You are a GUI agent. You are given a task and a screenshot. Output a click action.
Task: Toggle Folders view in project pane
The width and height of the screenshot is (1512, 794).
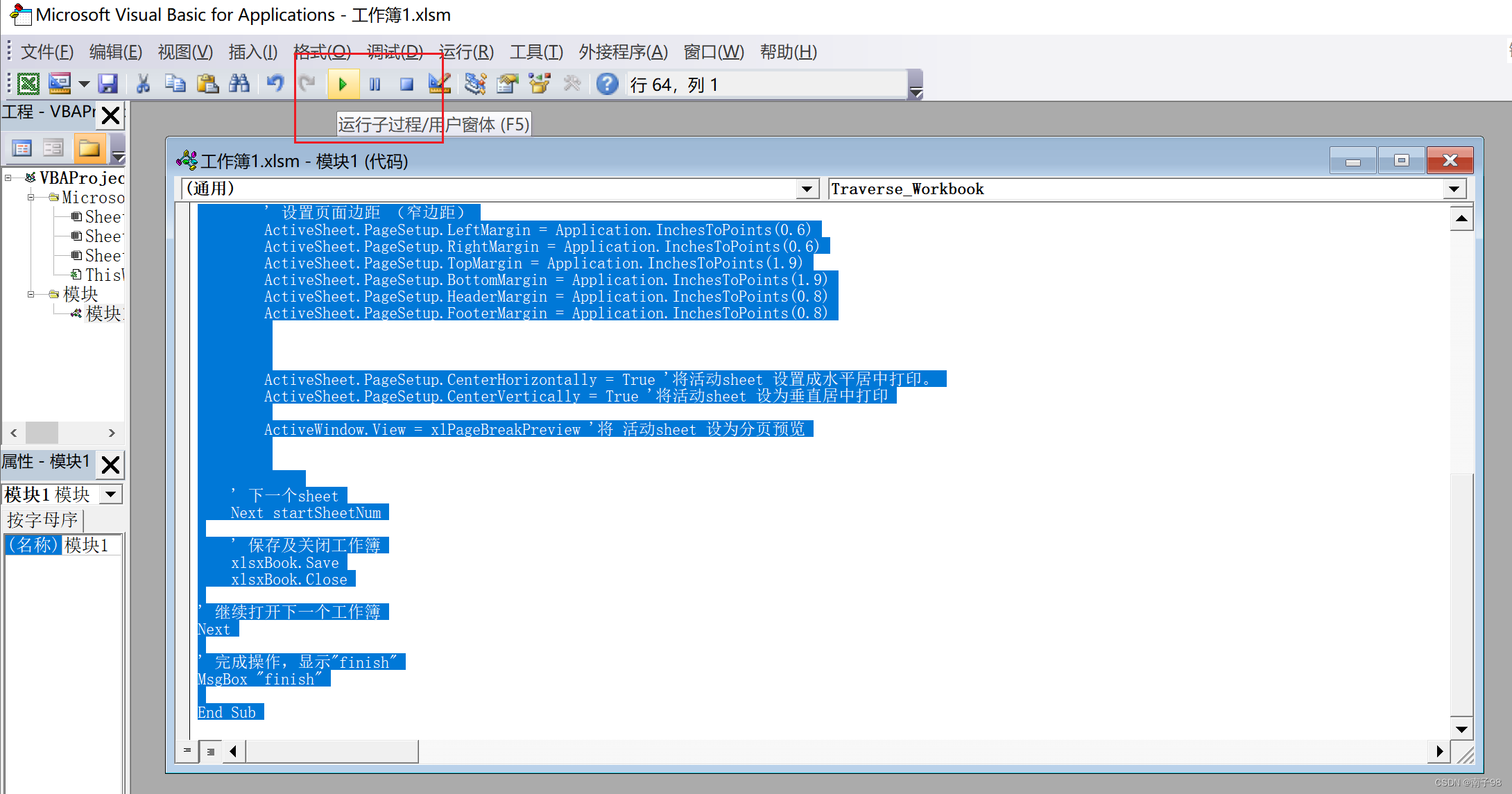tap(89, 148)
